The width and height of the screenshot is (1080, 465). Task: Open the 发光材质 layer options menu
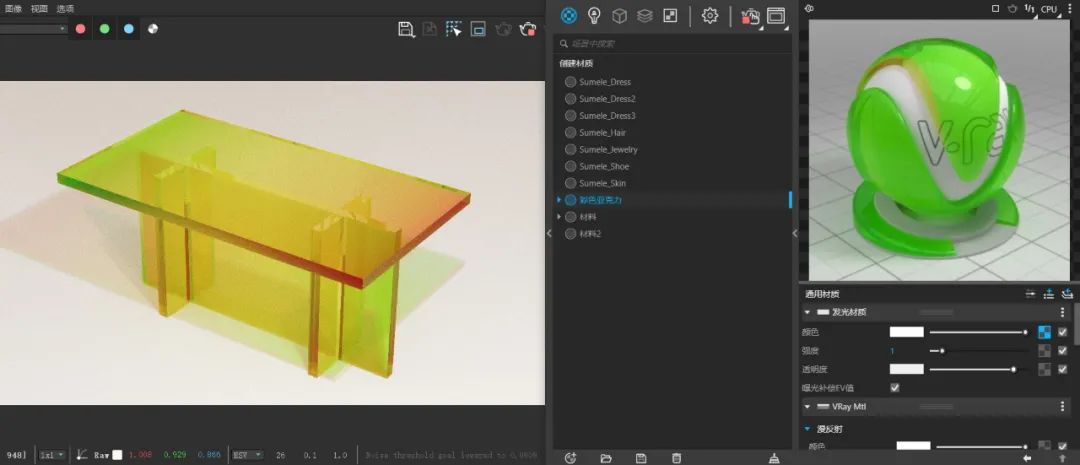point(1062,312)
